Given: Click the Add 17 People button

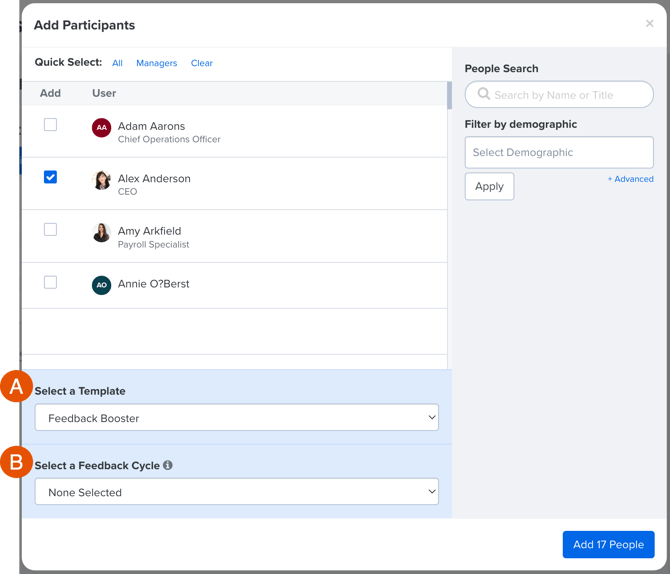Looking at the screenshot, I should pos(608,545).
